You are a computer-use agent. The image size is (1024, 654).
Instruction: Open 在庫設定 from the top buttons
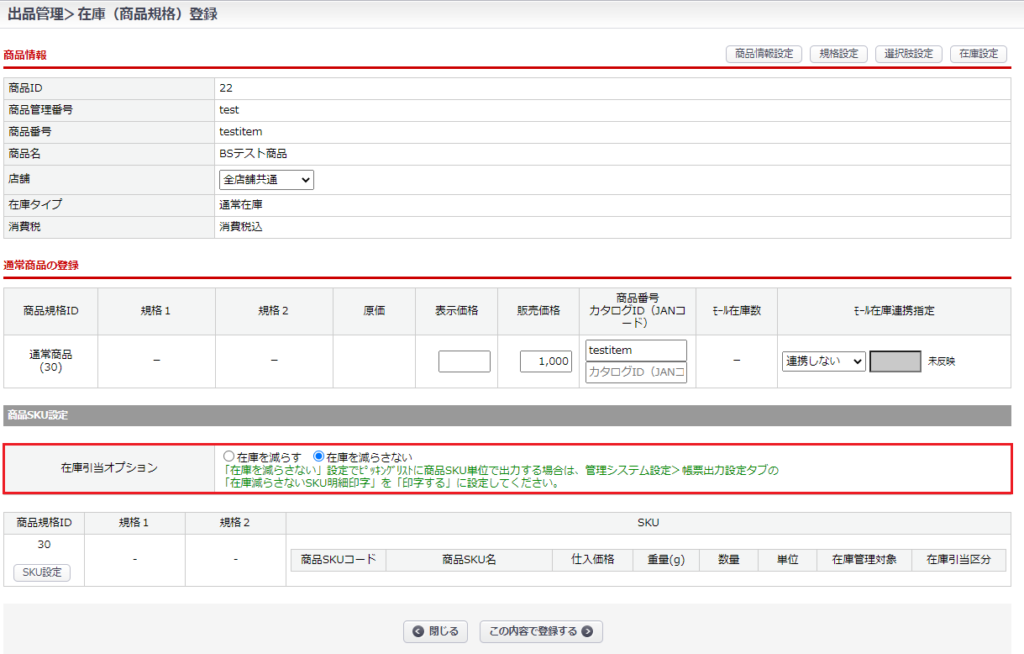click(x=978, y=54)
